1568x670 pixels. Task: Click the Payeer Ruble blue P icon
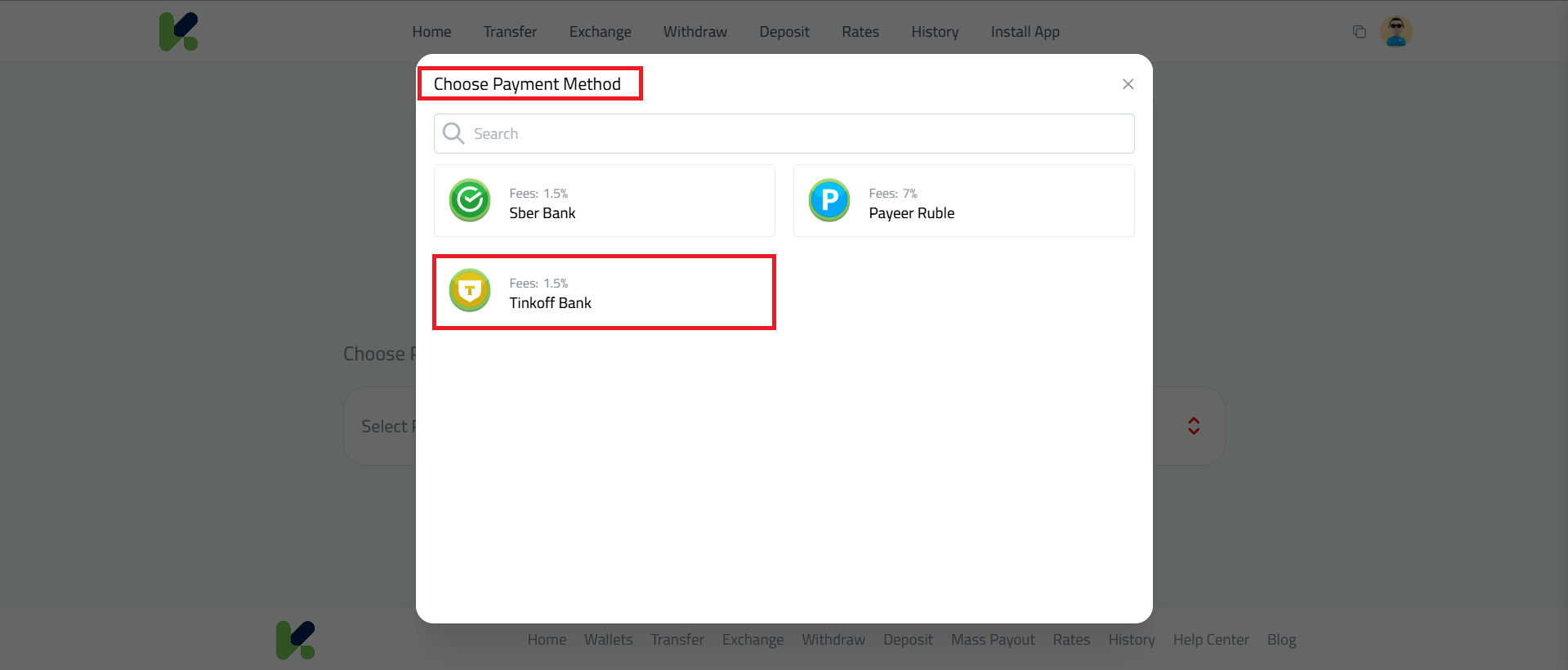click(x=829, y=200)
